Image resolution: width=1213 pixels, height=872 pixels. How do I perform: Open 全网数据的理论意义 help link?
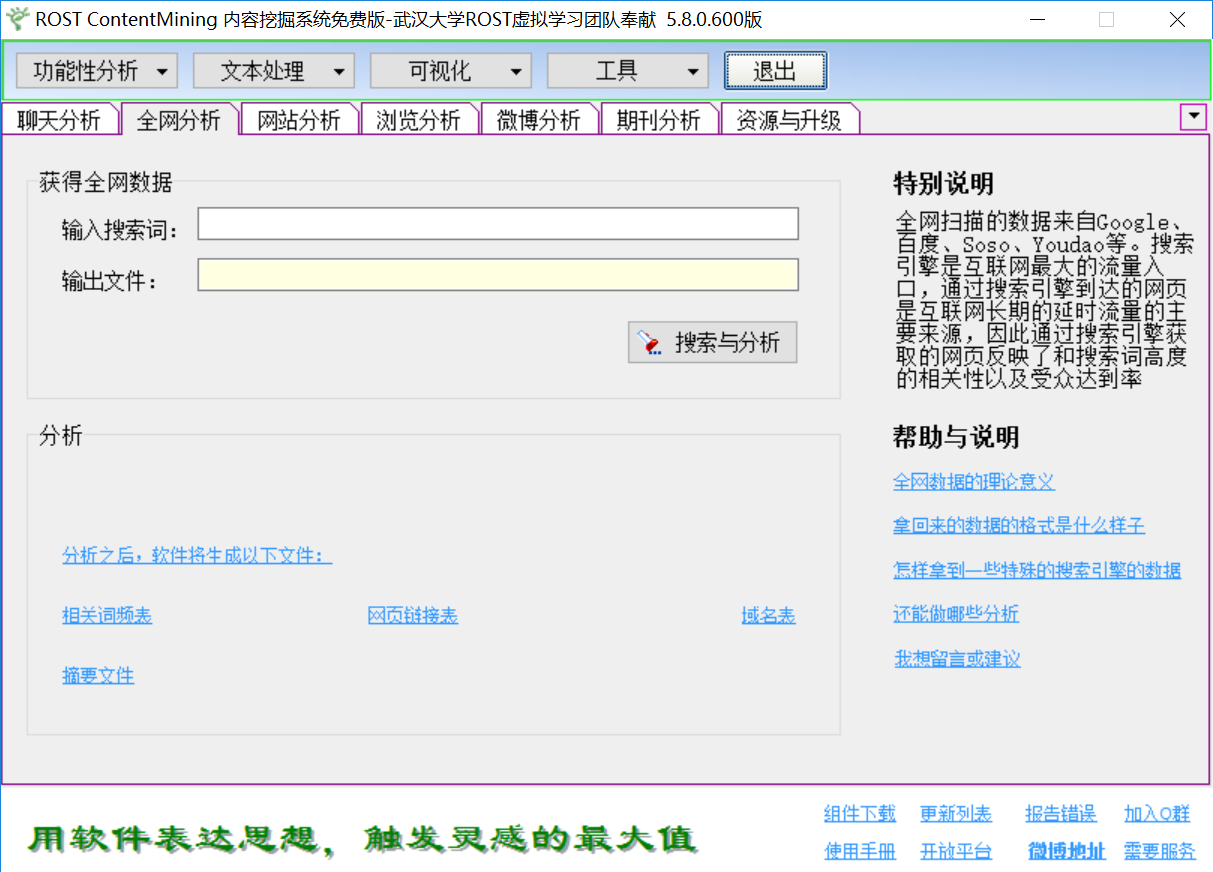click(974, 482)
